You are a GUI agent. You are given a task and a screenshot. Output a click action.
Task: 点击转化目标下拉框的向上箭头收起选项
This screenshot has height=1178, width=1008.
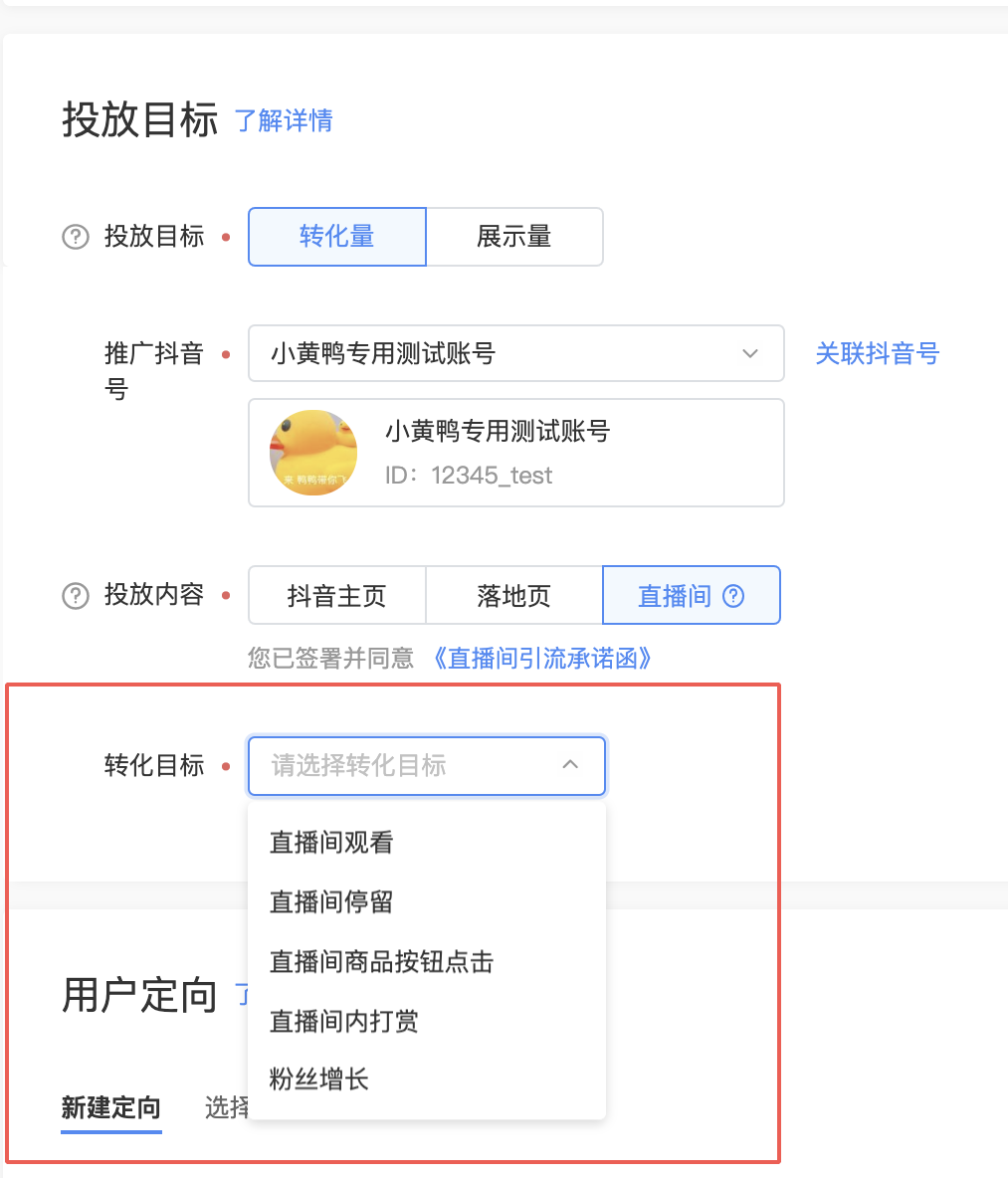click(x=570, y=765)
